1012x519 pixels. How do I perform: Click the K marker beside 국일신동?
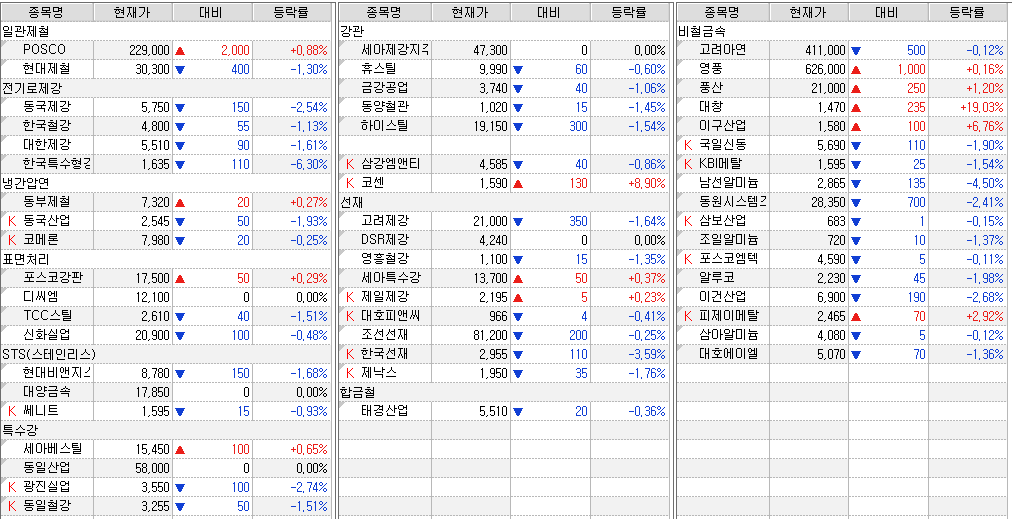[689, 145]
